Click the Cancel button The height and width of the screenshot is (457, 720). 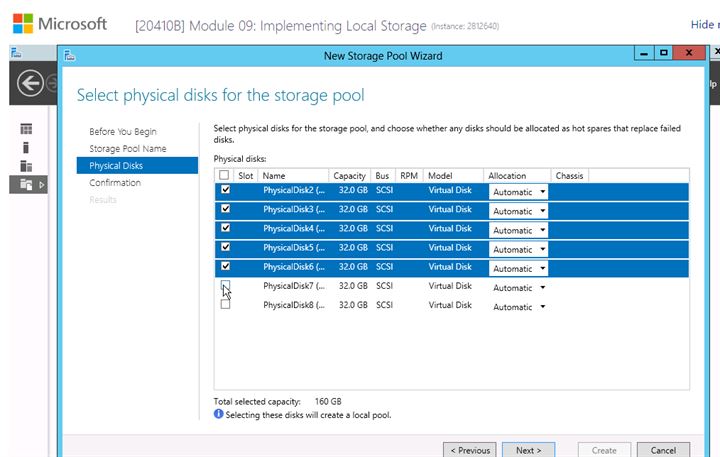(663, 450)
